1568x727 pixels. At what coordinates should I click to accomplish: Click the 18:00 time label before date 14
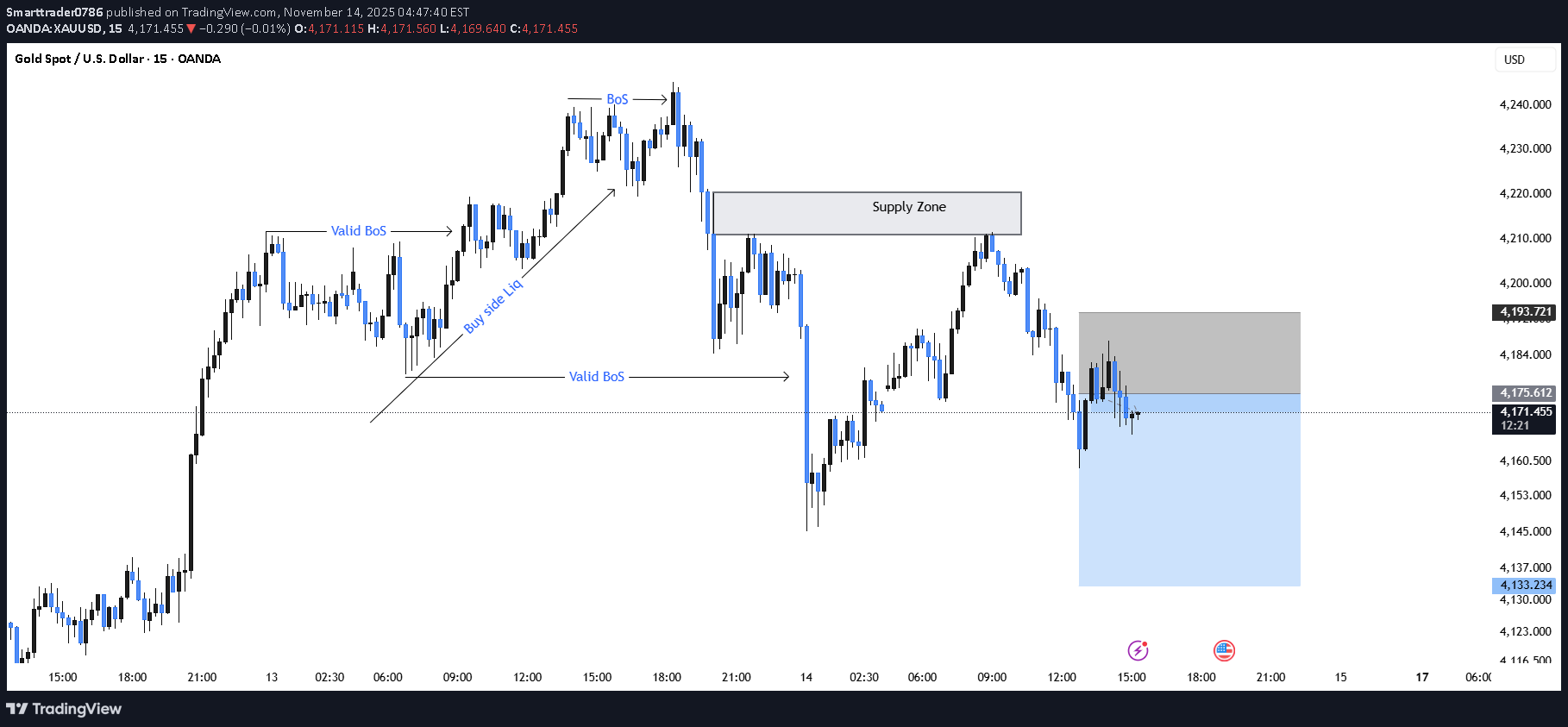coord(667,677)
